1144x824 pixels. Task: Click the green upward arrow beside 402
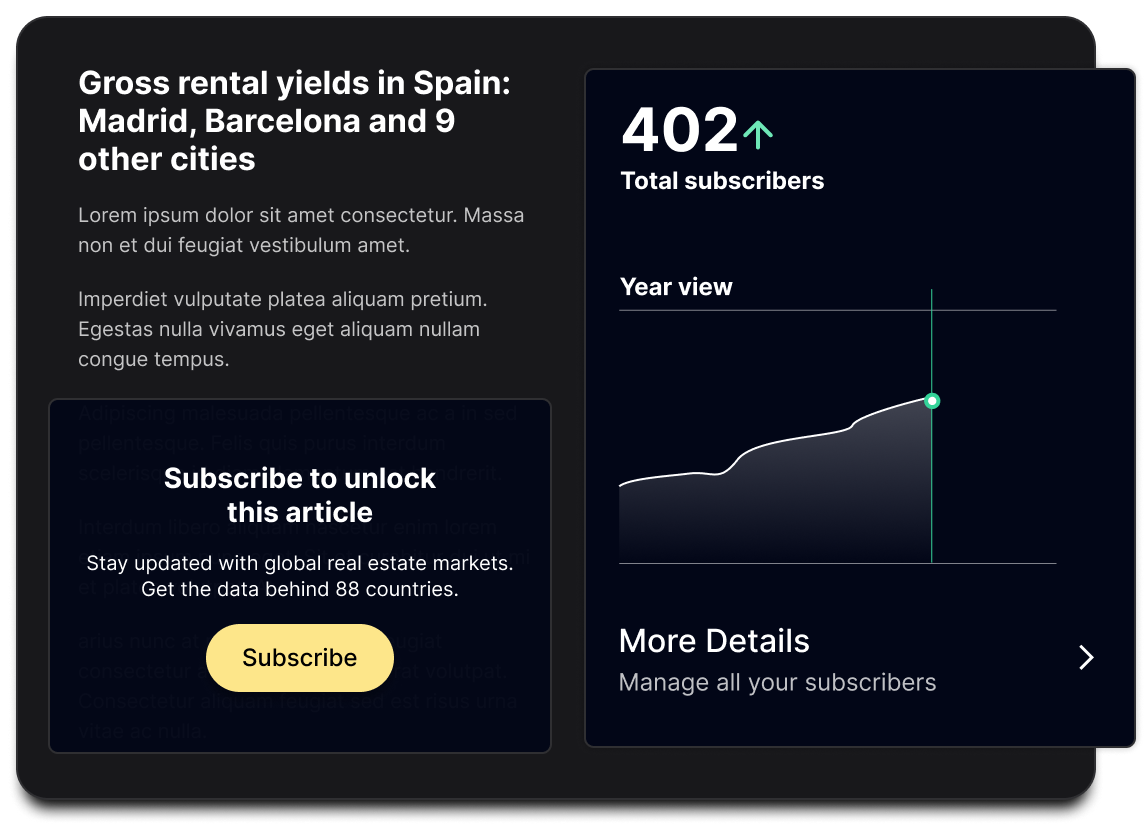(758, 135)
